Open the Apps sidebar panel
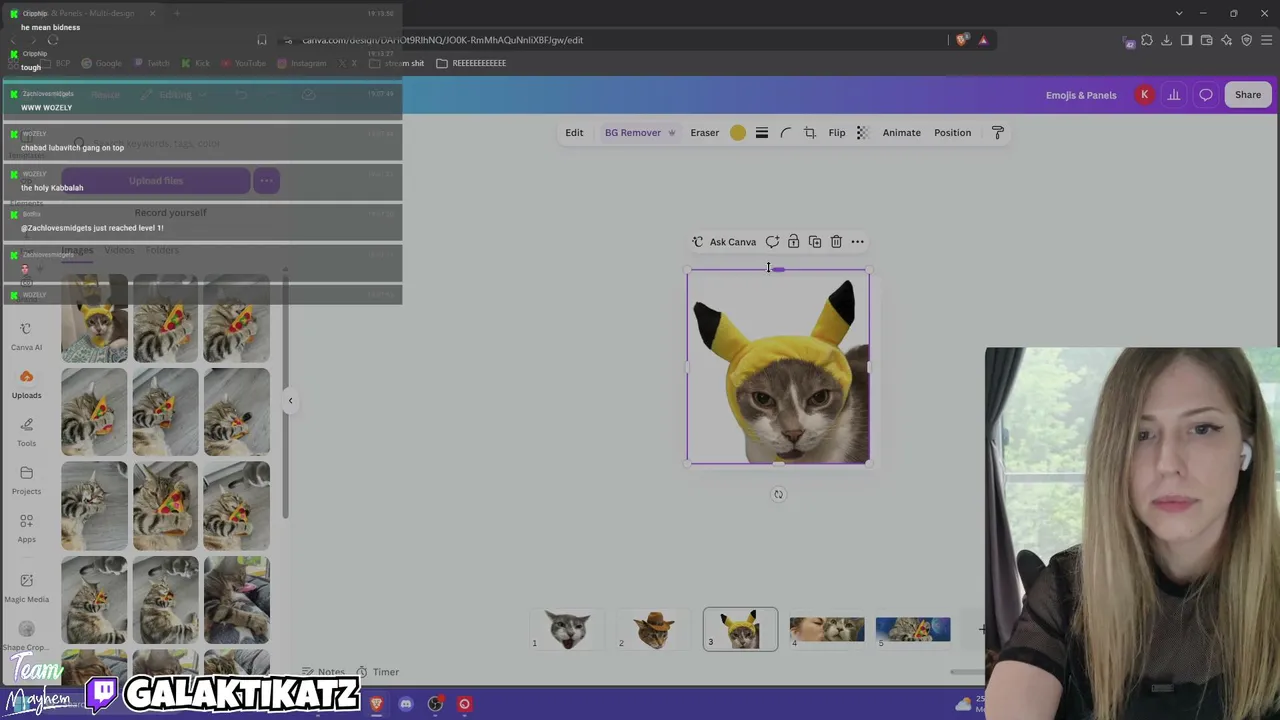 pos(26,528)
